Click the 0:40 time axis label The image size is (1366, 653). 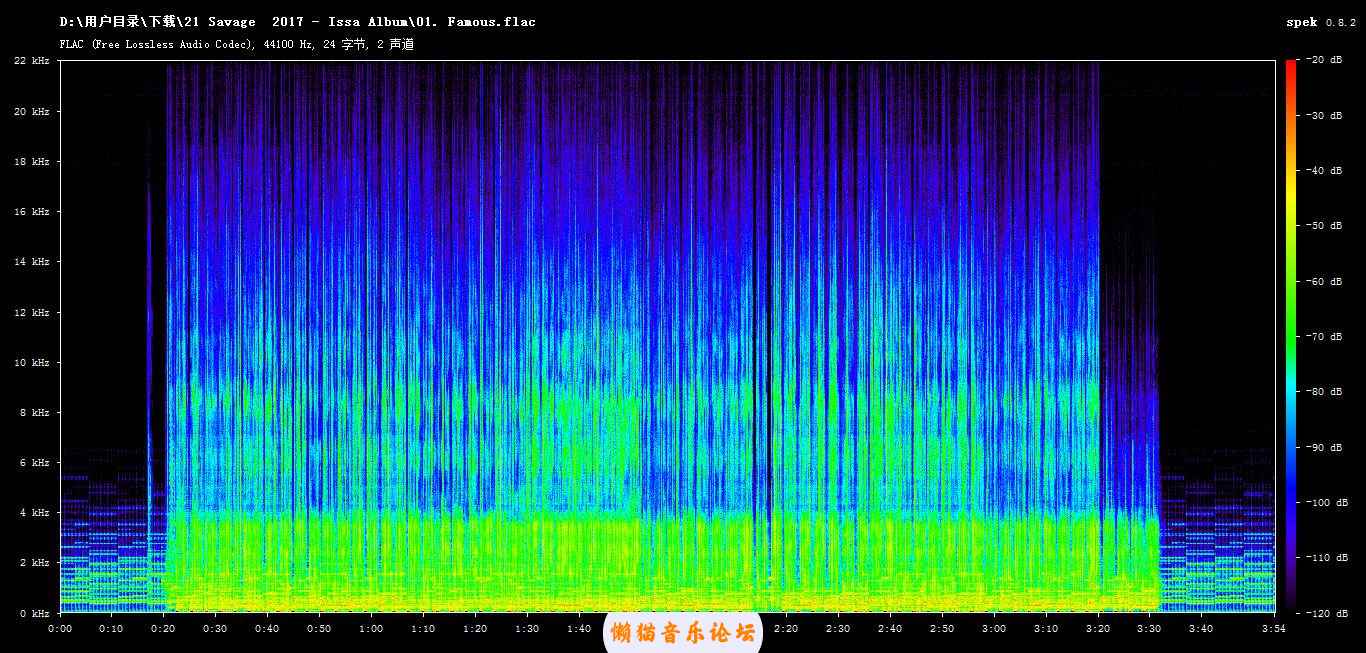(267, 628)
